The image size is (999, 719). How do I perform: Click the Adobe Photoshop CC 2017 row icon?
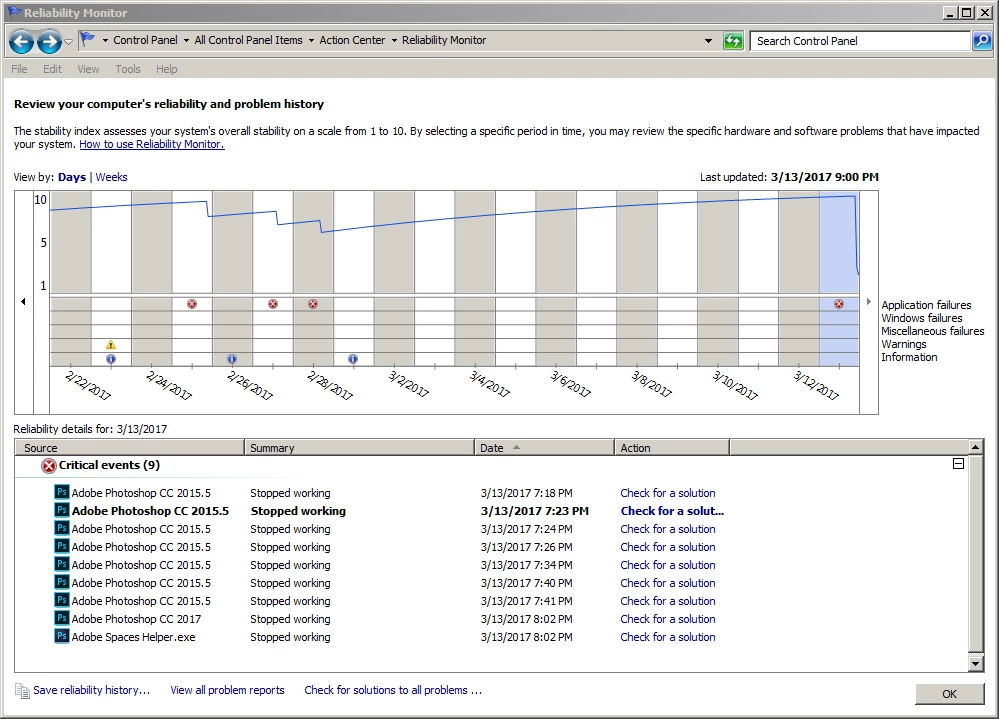click(62, 618)
